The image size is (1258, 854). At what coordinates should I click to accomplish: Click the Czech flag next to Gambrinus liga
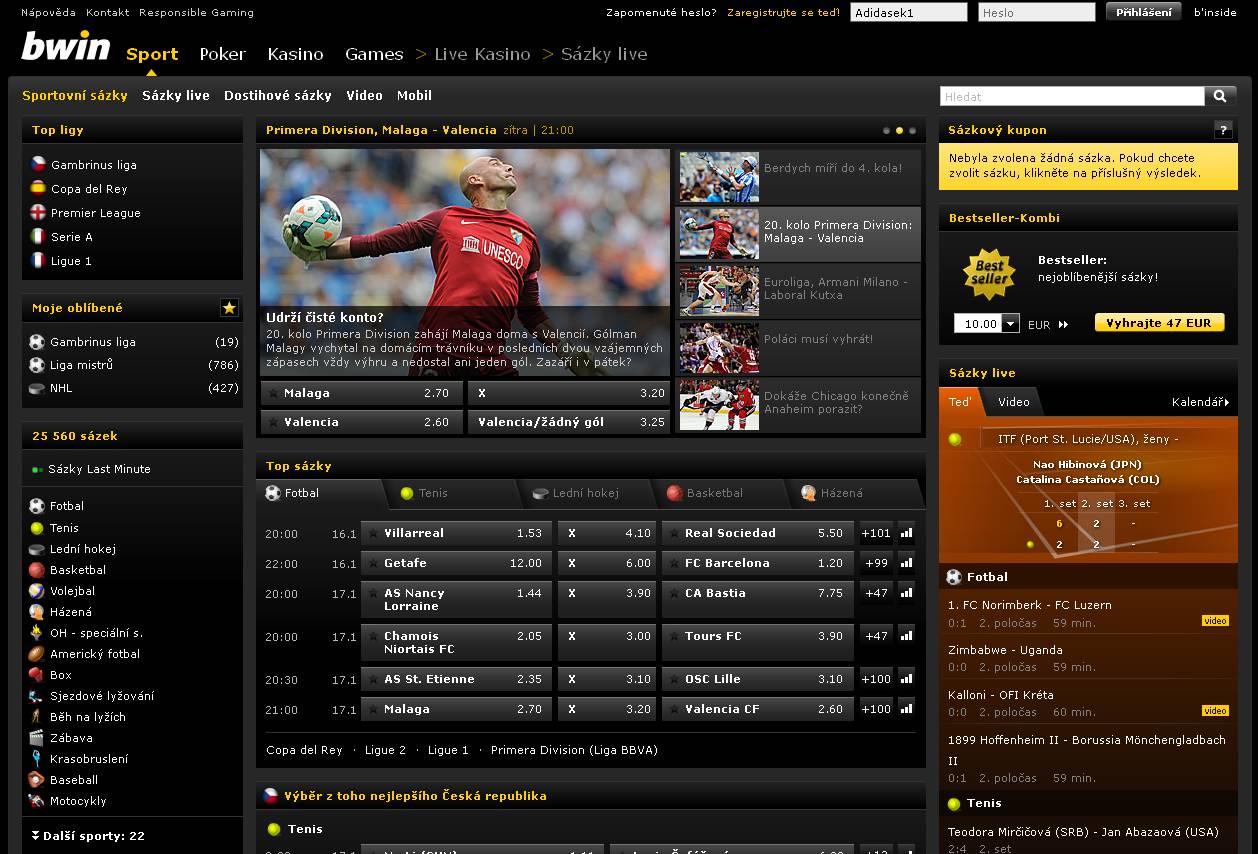tap(38, 164)
